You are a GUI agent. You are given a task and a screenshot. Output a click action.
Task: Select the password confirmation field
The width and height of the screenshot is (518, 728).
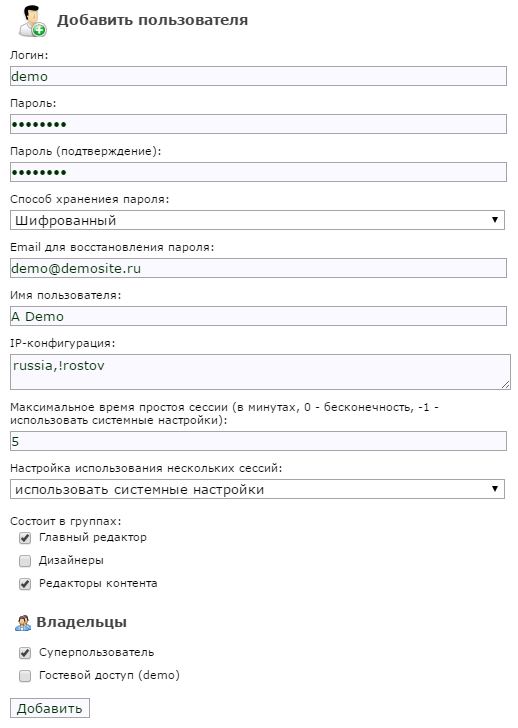[258, 172]
